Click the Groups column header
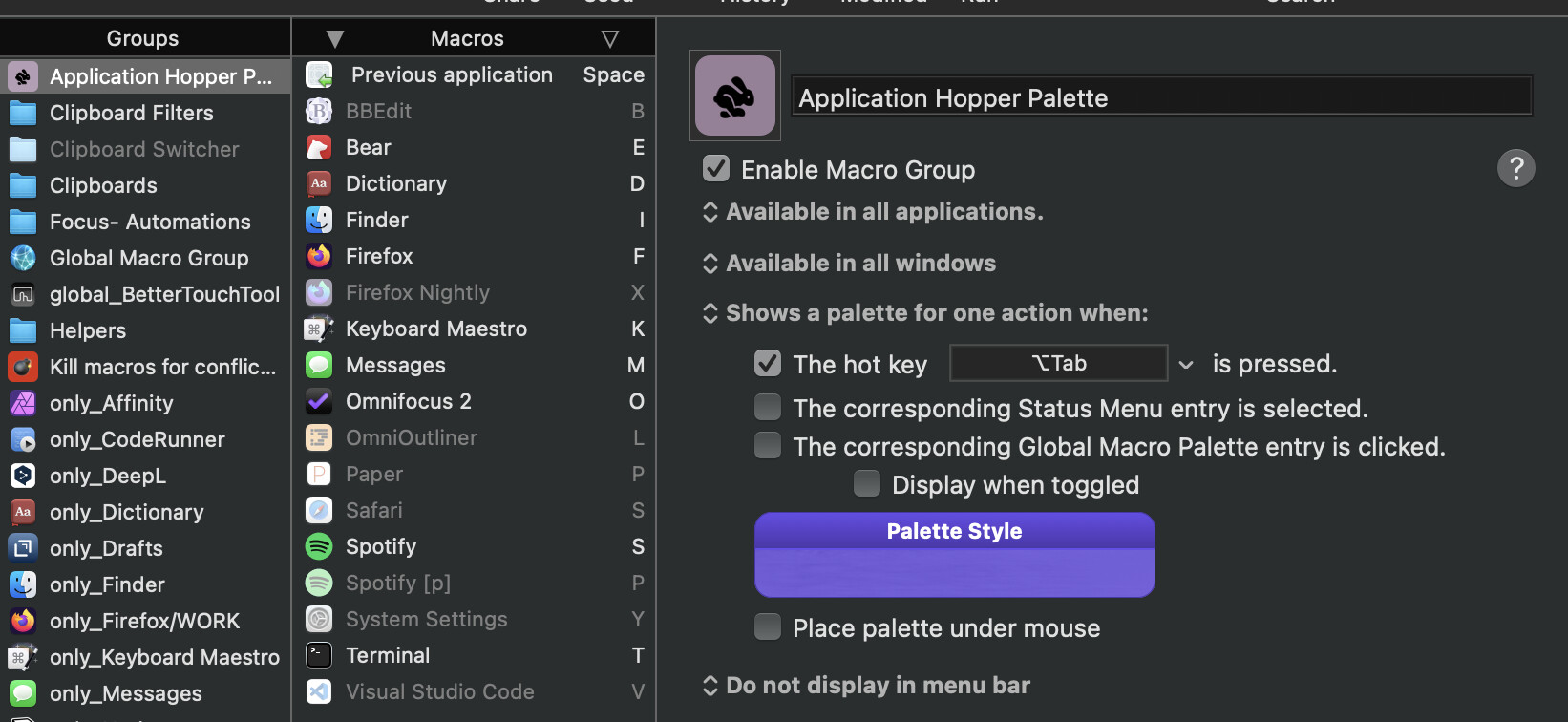1568x722 pixels. click(143, 38)
